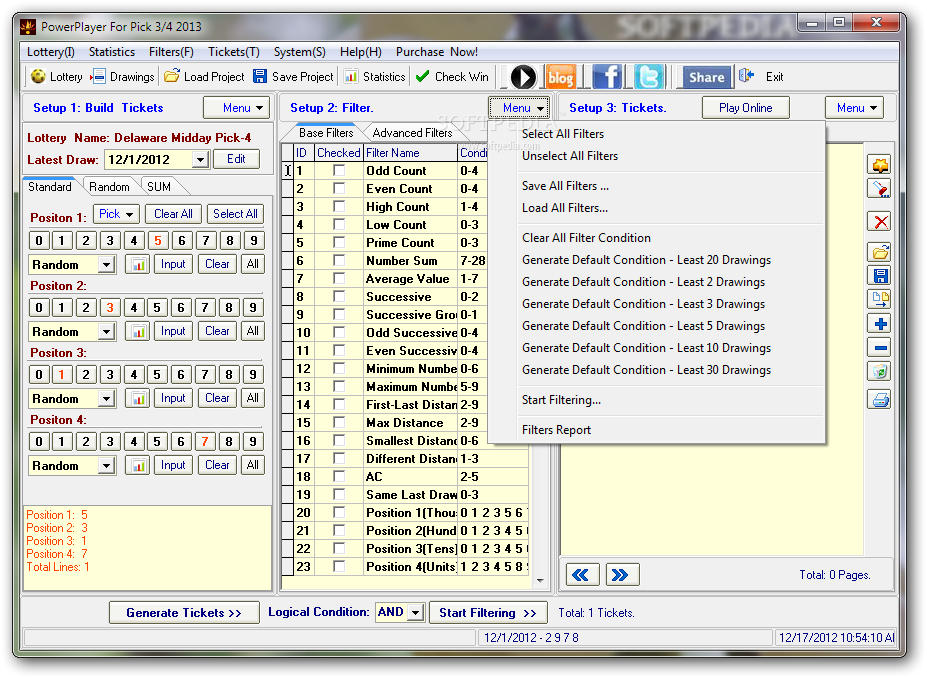Image resolution: width=927 pixels, height=678 pixels.
Task: Expand Position 4 Random combo box
Action: tap(106, 466)
